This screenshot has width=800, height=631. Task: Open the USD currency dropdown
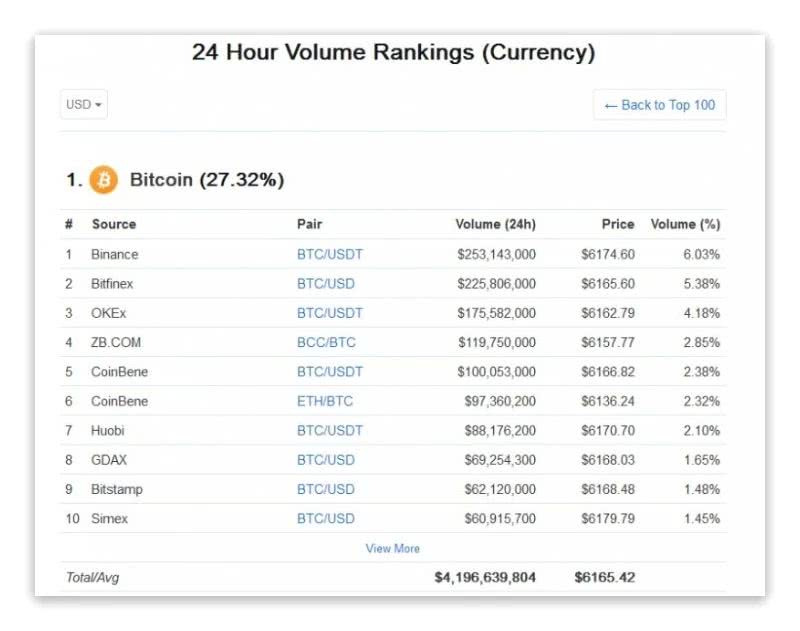(x=84, y=105)
